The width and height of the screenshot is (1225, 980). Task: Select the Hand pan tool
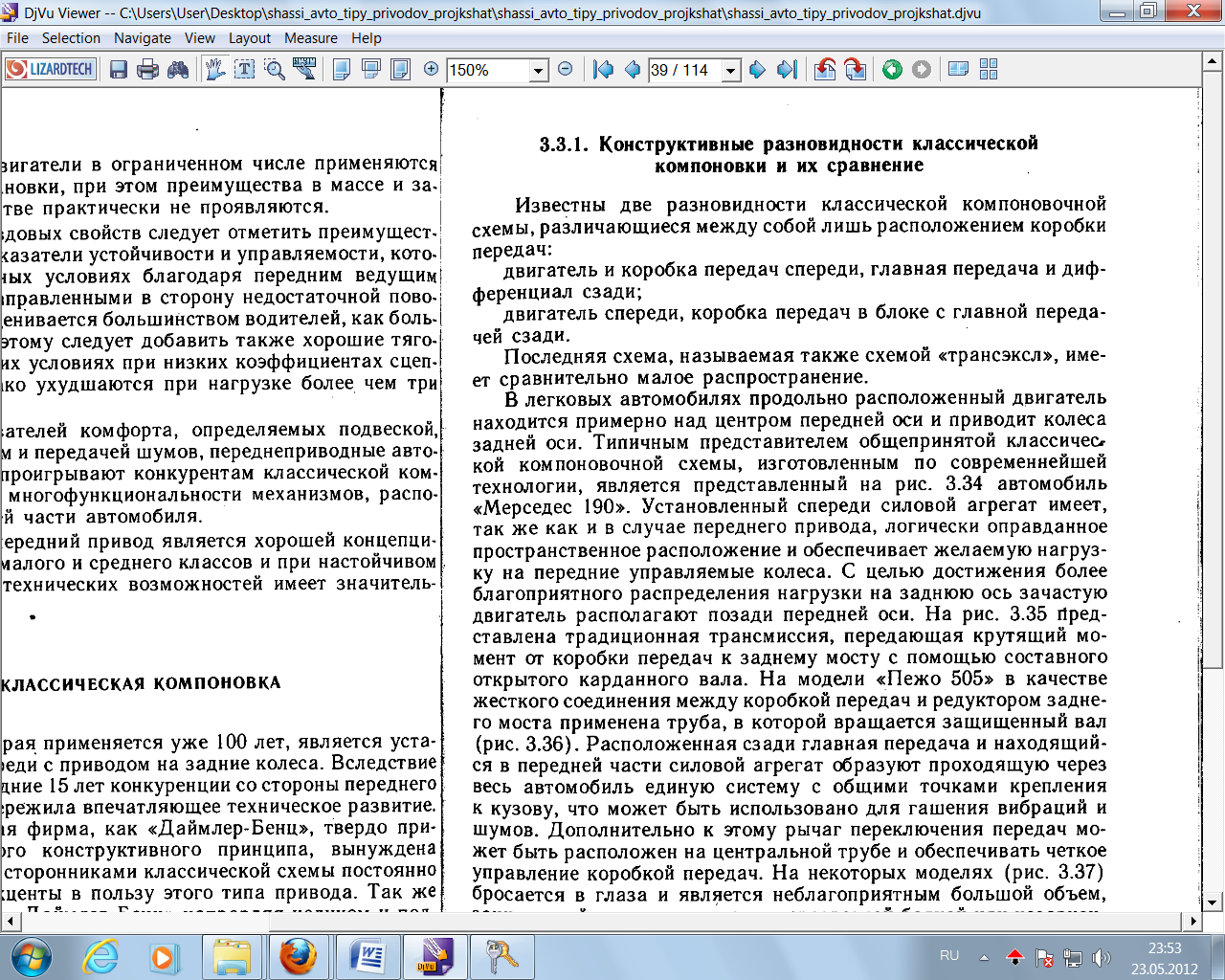215,70
